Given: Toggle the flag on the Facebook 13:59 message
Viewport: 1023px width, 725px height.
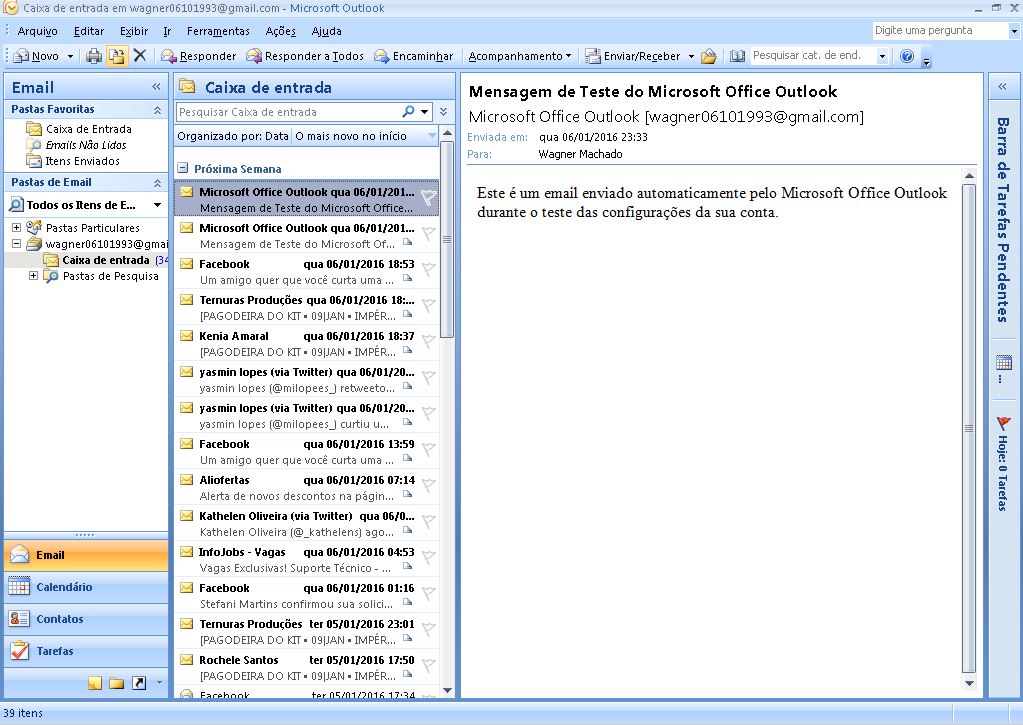Looking at the screenshot, I should pos(429,449).
